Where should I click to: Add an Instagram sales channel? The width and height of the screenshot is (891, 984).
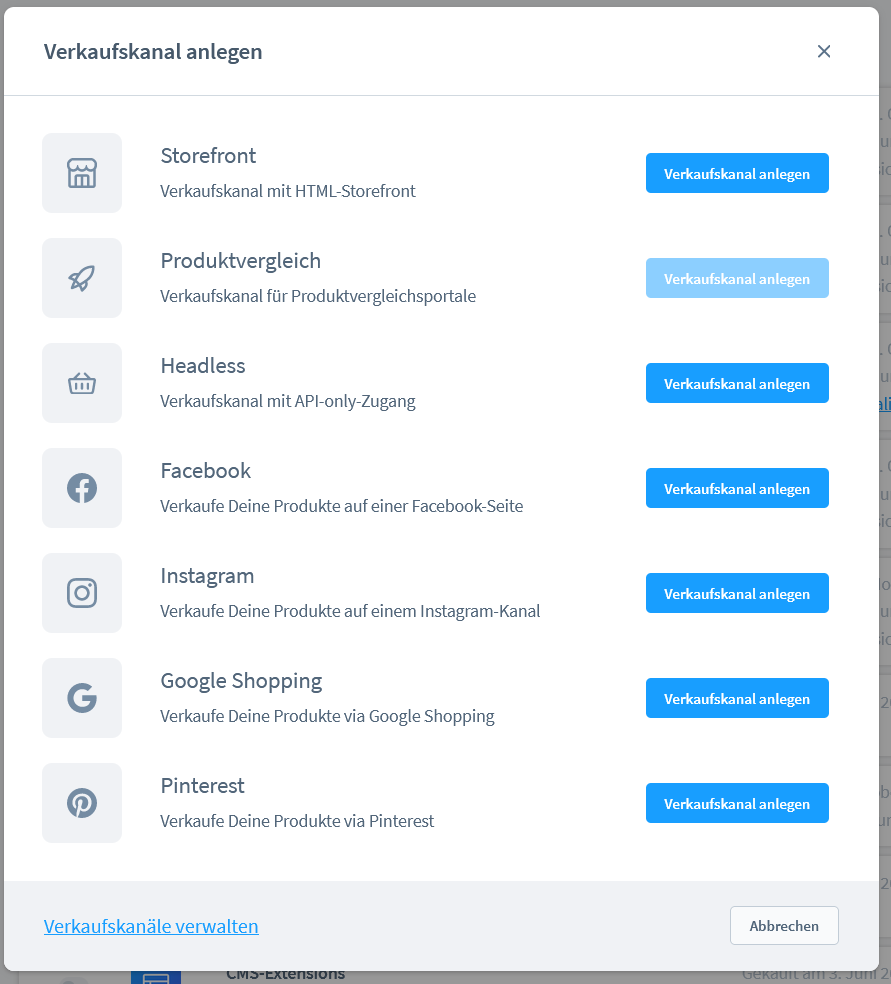737,593
